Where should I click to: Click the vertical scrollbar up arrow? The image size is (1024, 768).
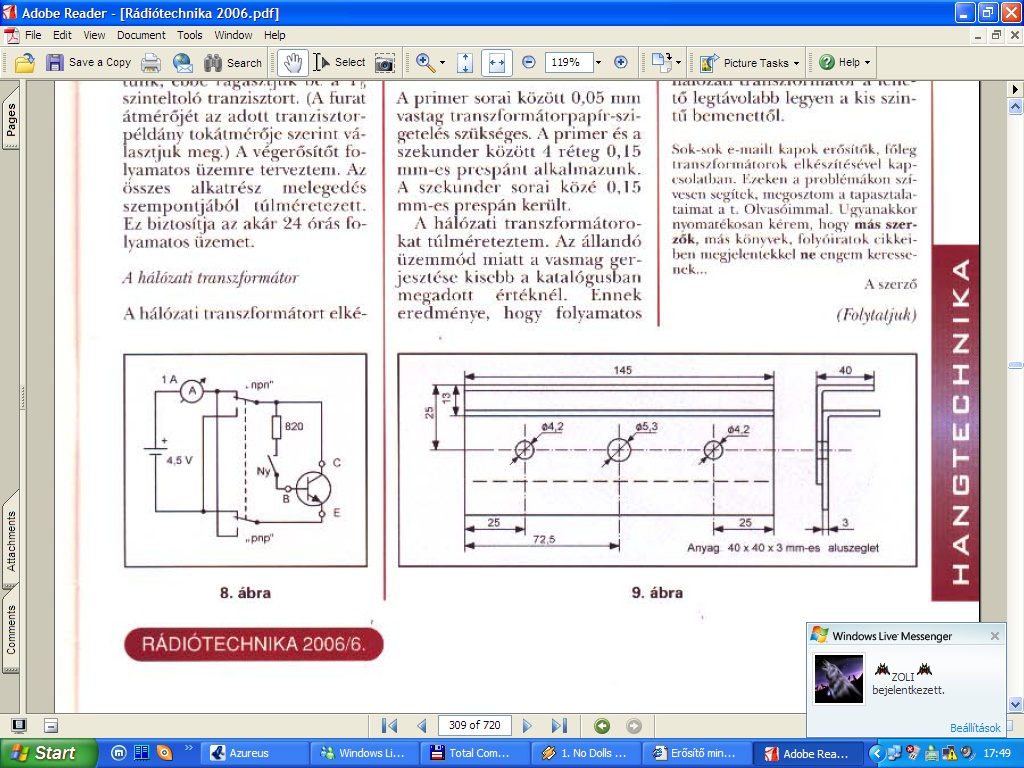point(1016,106)
